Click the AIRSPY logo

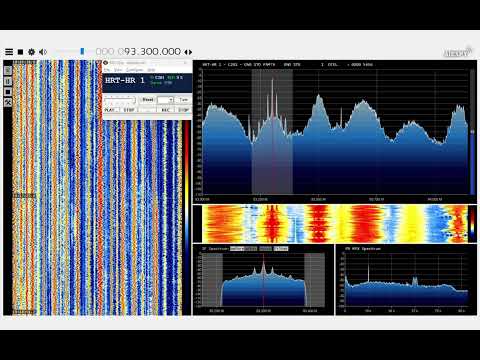(x=458, y=52)
